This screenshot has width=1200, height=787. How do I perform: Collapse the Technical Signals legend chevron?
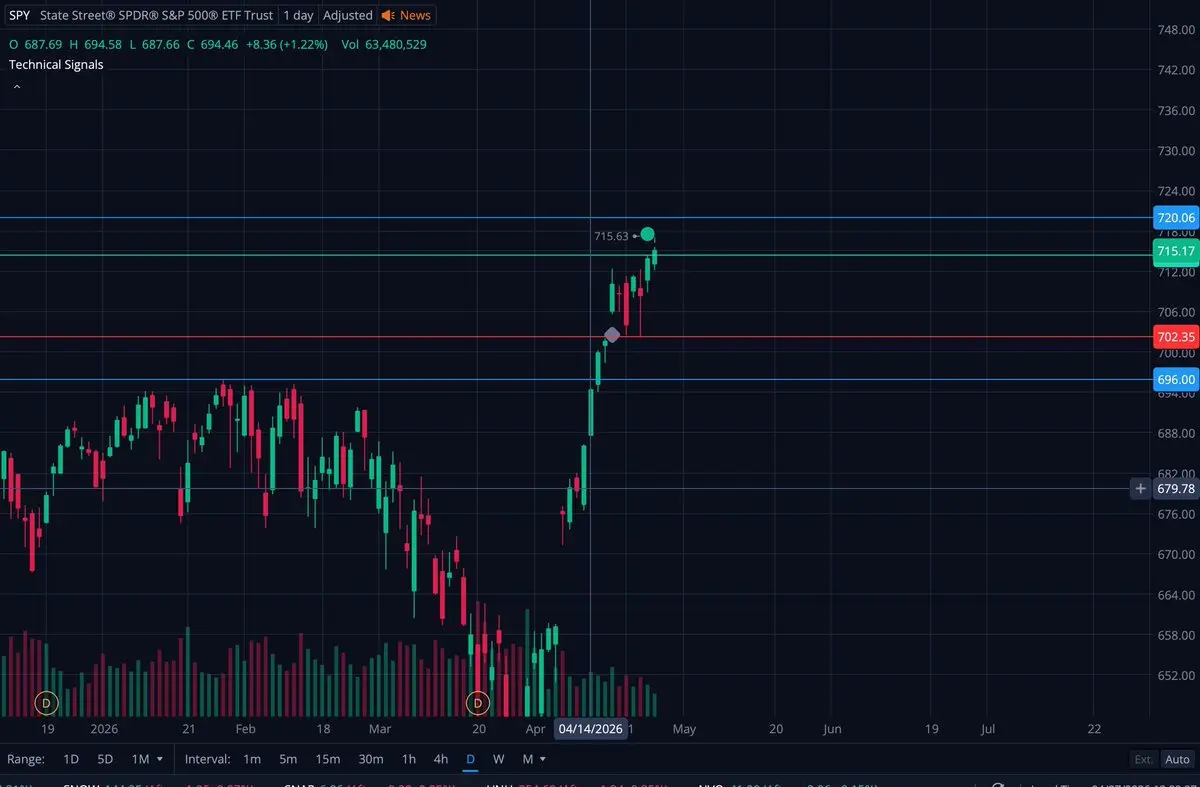tap(16, 87)
